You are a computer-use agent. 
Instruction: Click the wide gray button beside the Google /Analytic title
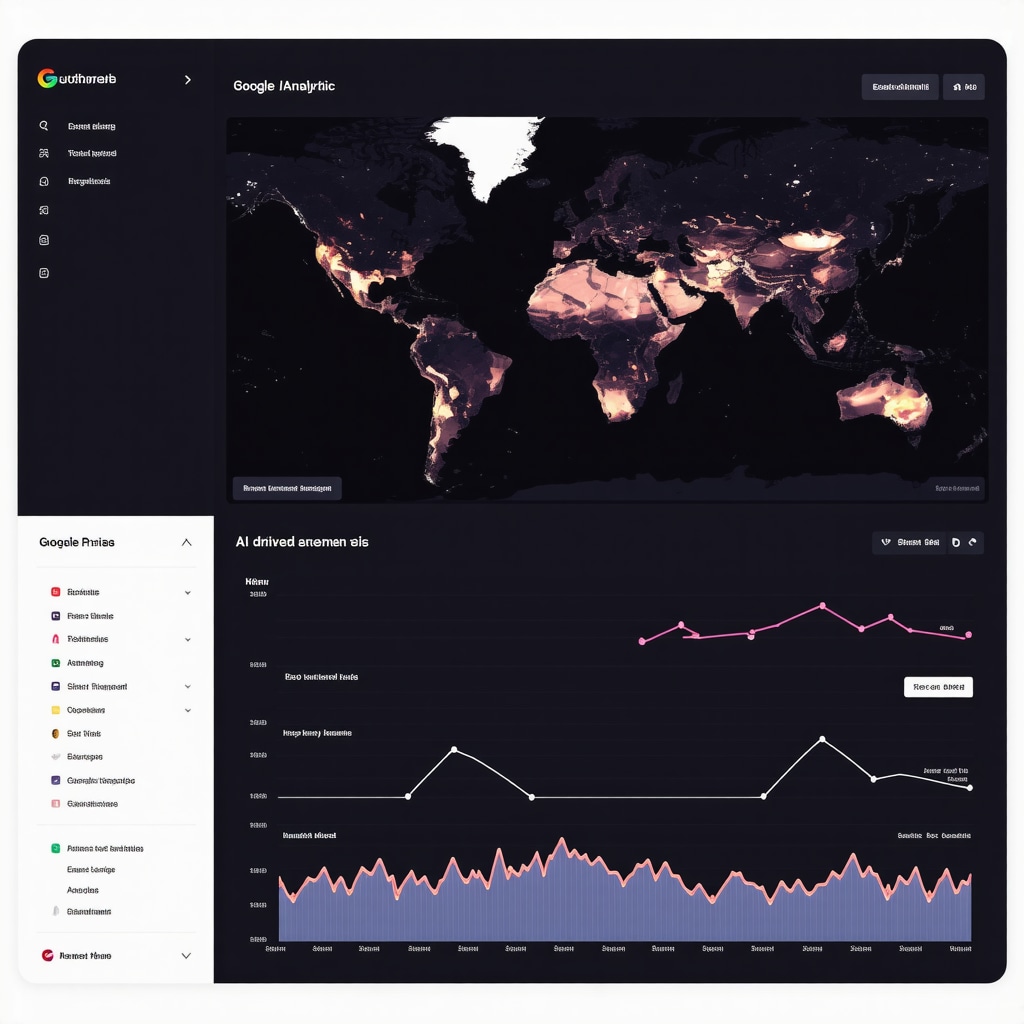[900, 87]
